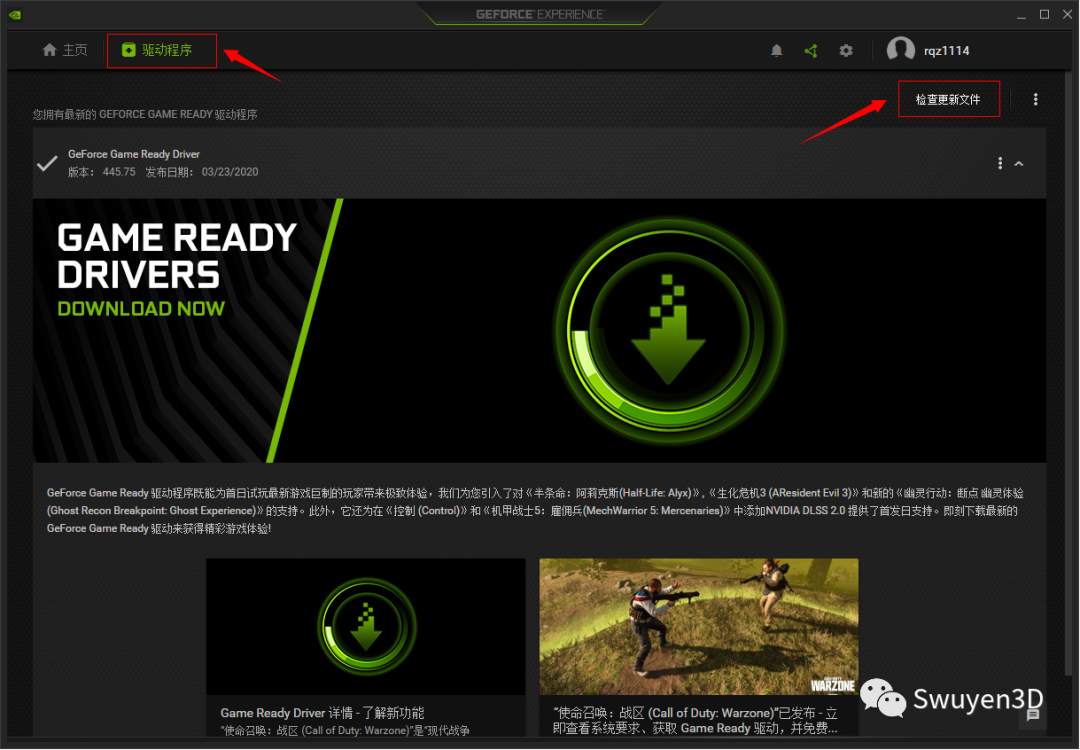Collapse the GeForce Game Ready Driver details
This screenshot has height=750, width=1080.
pyautogui.click(x=1019, y=164)
